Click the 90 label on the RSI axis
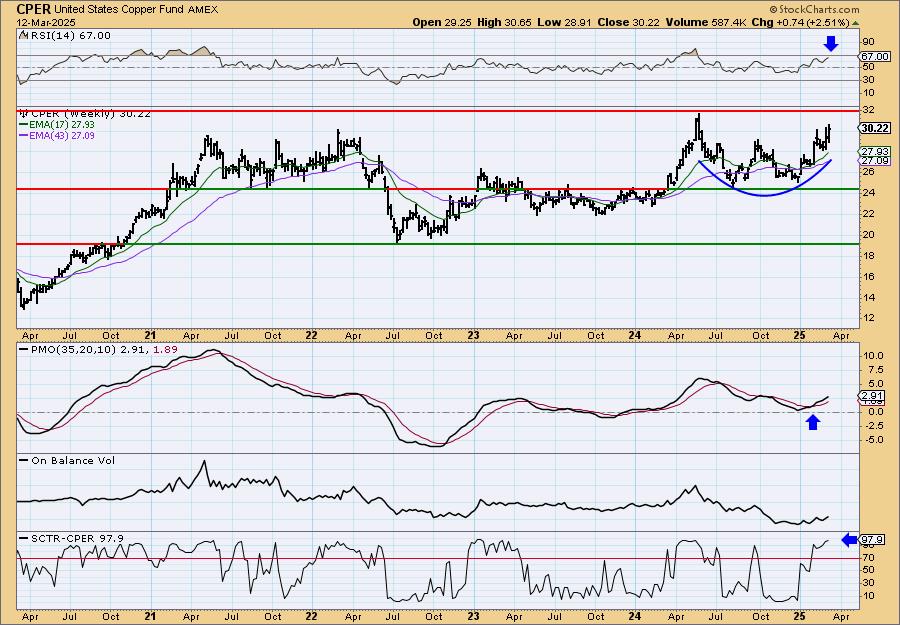 pyautogui.click(x=868, y=42)
